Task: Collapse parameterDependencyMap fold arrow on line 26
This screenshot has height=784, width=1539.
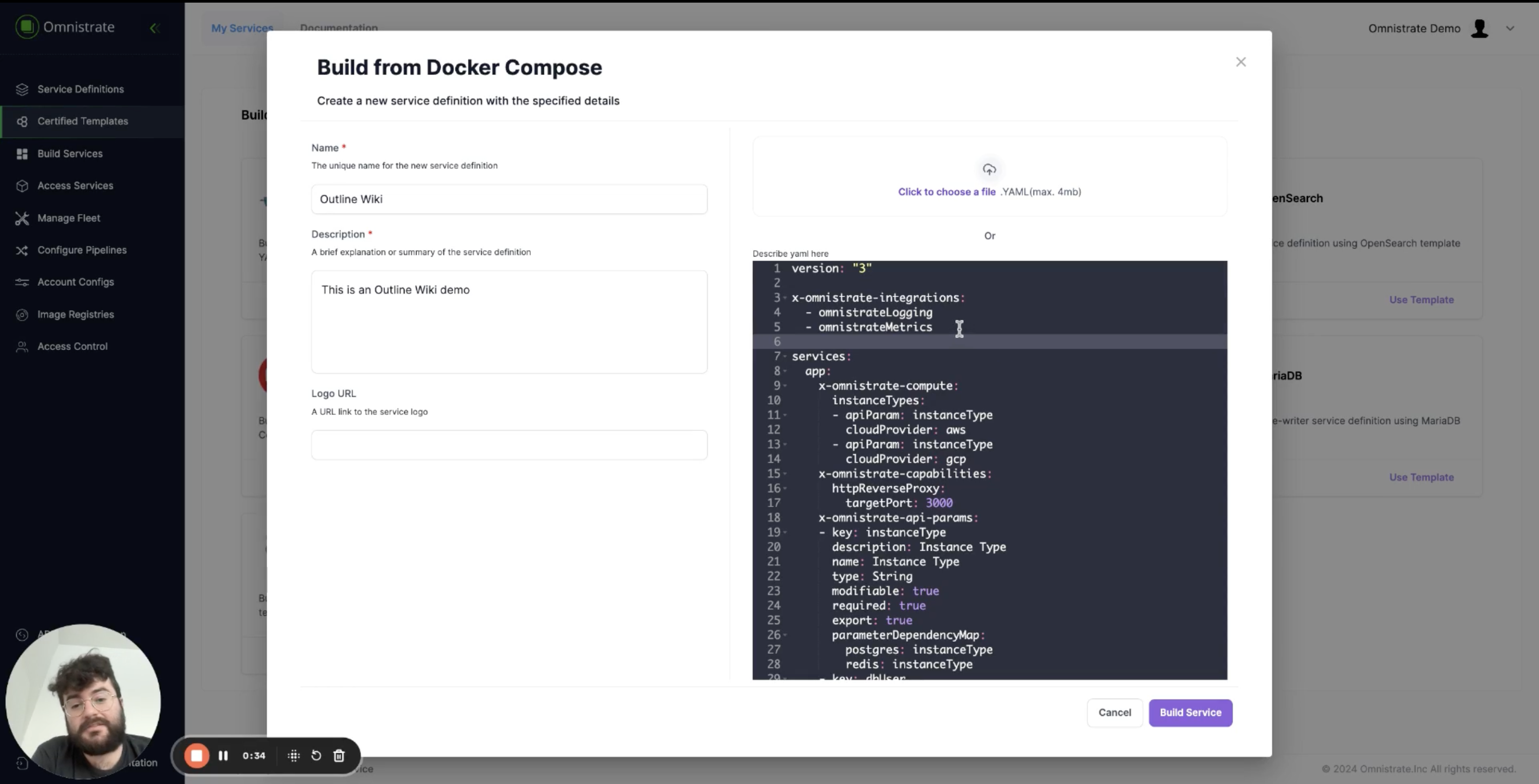Action: 785,635
